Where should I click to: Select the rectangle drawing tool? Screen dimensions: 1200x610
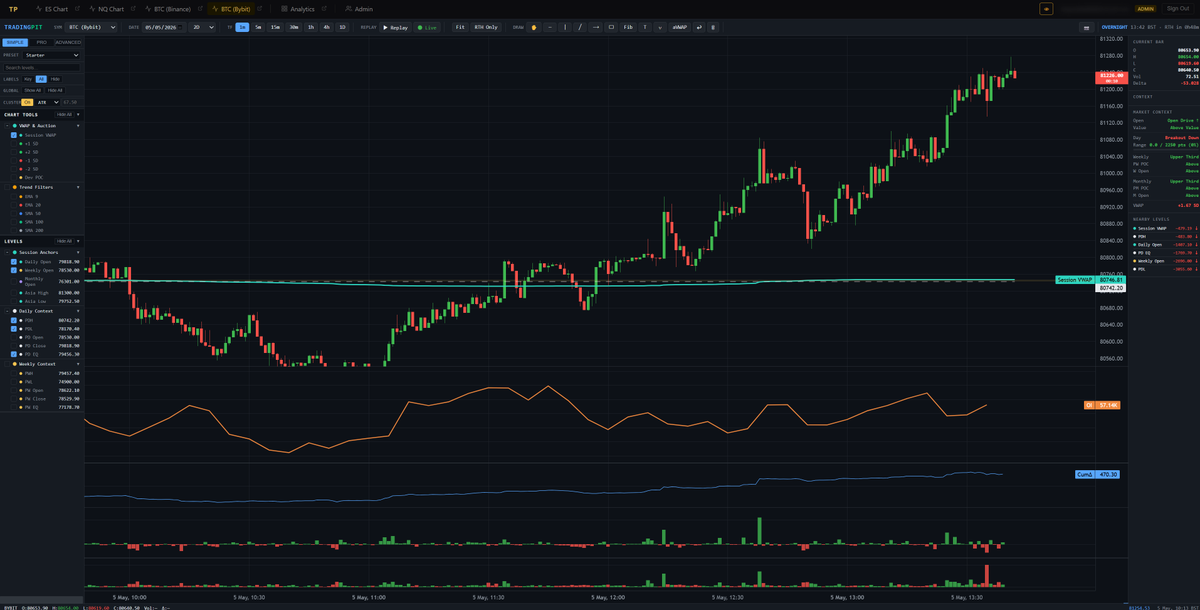point(611,27)
